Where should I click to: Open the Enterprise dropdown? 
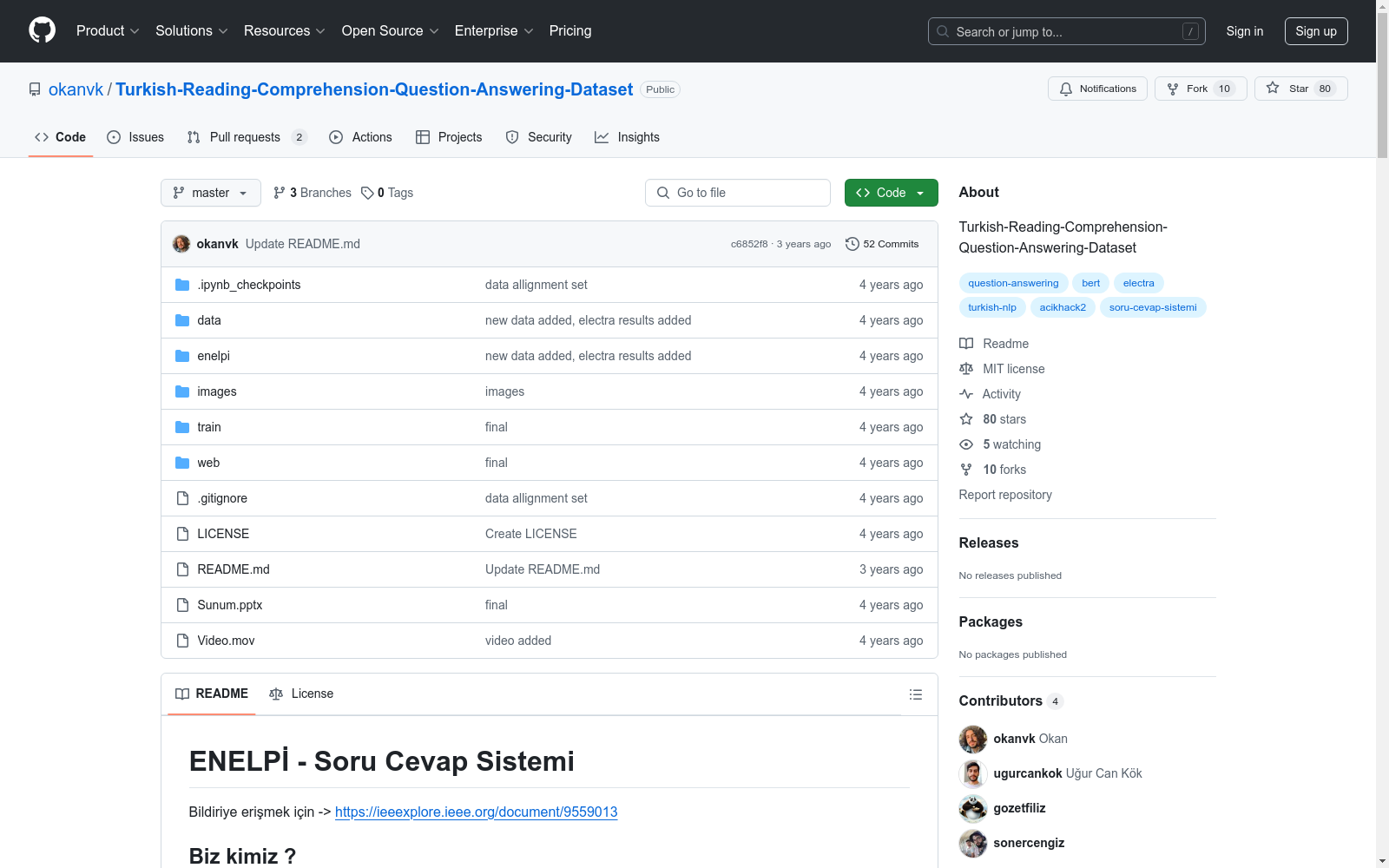tap(494, 31)
